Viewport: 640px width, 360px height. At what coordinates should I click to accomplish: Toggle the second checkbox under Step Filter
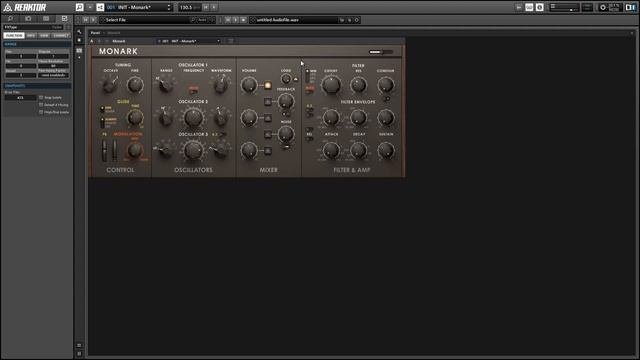41,105
